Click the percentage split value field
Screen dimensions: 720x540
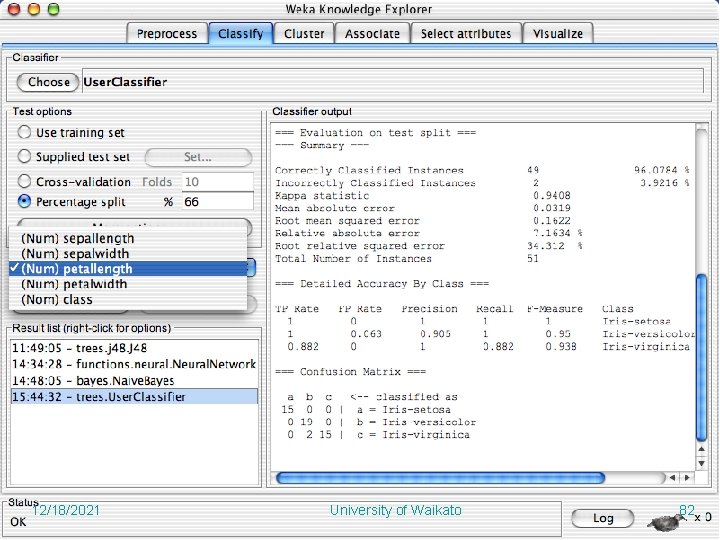(x=218, y=202)
